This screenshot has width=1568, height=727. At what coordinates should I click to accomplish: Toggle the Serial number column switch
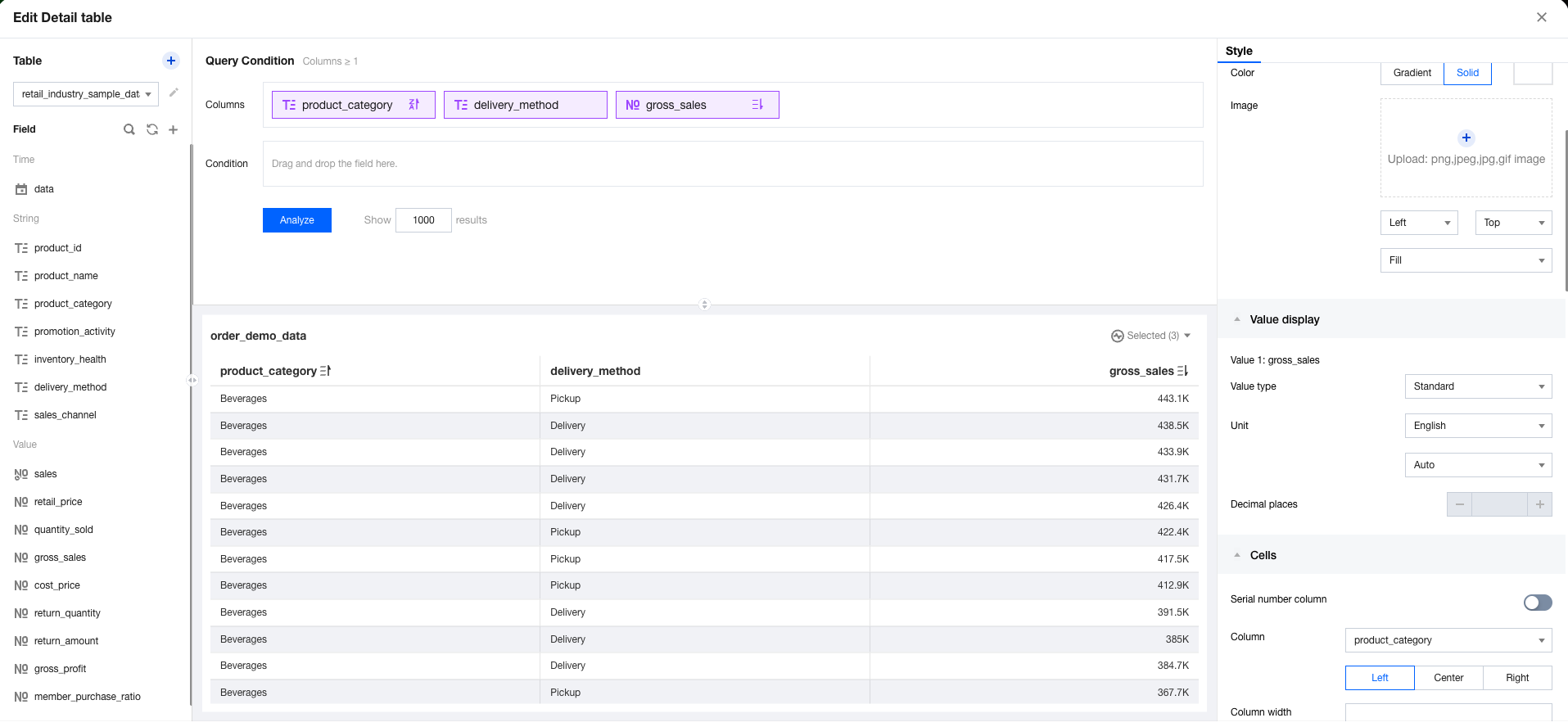click(1538, 603)
